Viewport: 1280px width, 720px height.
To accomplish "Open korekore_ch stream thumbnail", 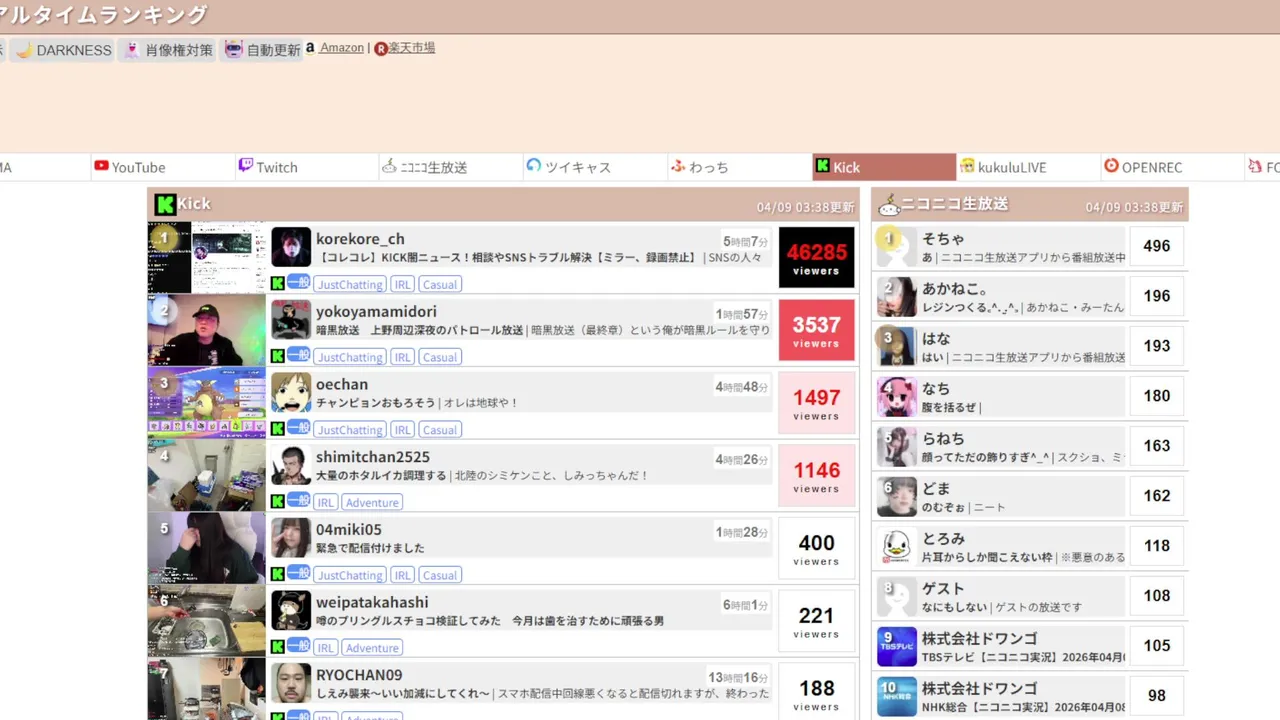I will (x=207, y=258).
